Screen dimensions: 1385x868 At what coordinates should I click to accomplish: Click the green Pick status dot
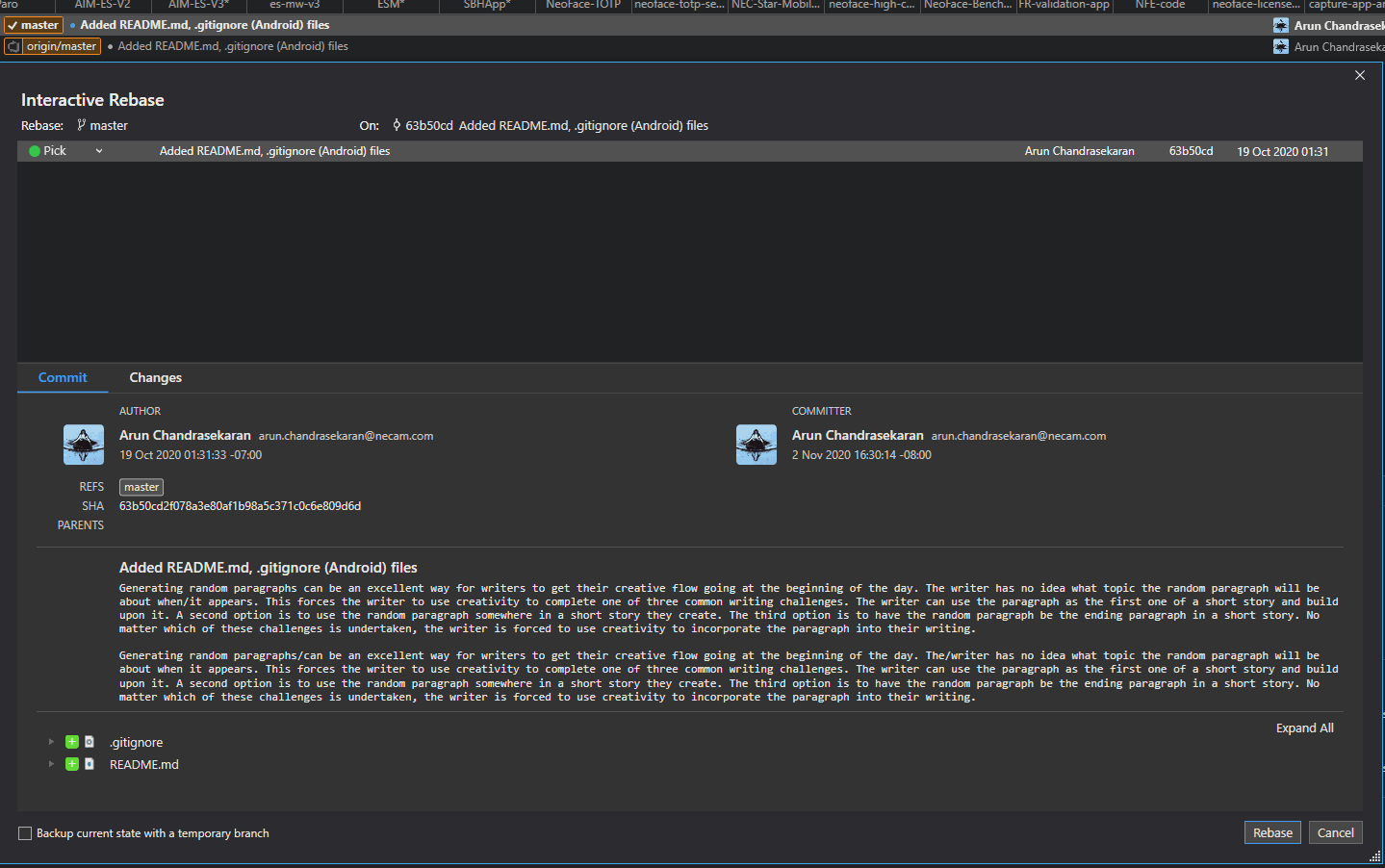35,150
